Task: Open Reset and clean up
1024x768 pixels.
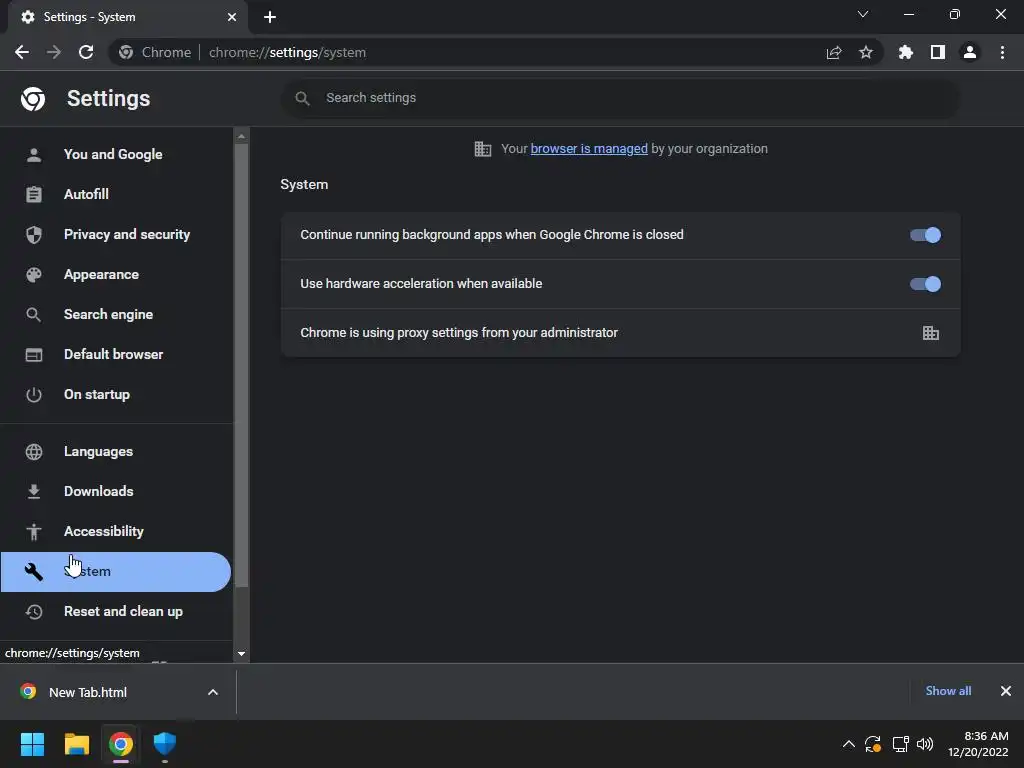Action: click(116, 611)
